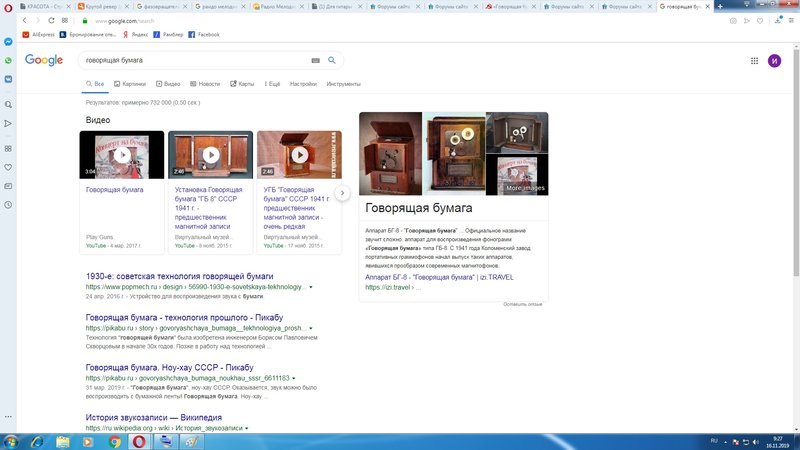Image resolution: width=800 pixels, height=450 pixels.
Task: Open bookmarks heart in Opera sidebar
Action: [x=8, y=167]
